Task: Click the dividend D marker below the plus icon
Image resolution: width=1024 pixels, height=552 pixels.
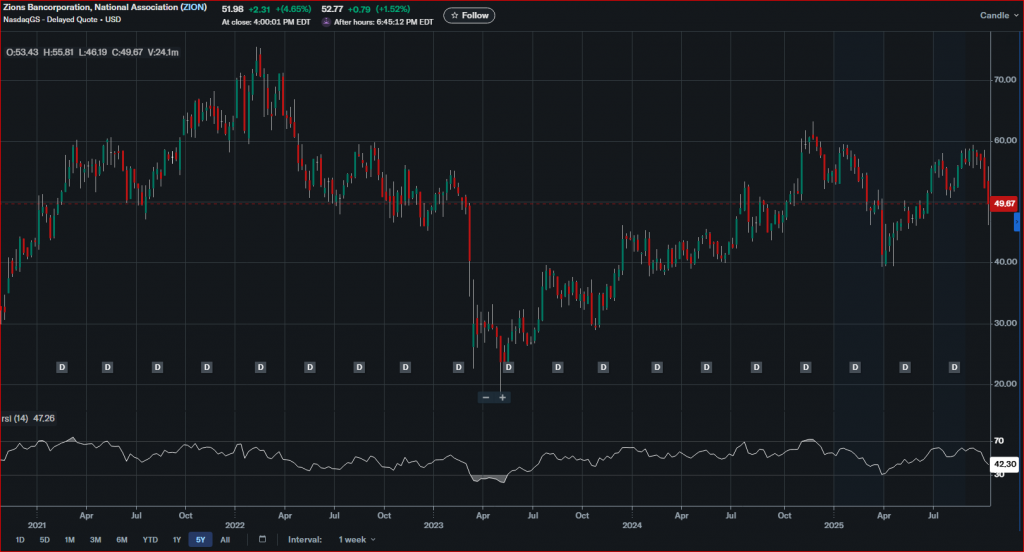Action: [x=508, y=368]
